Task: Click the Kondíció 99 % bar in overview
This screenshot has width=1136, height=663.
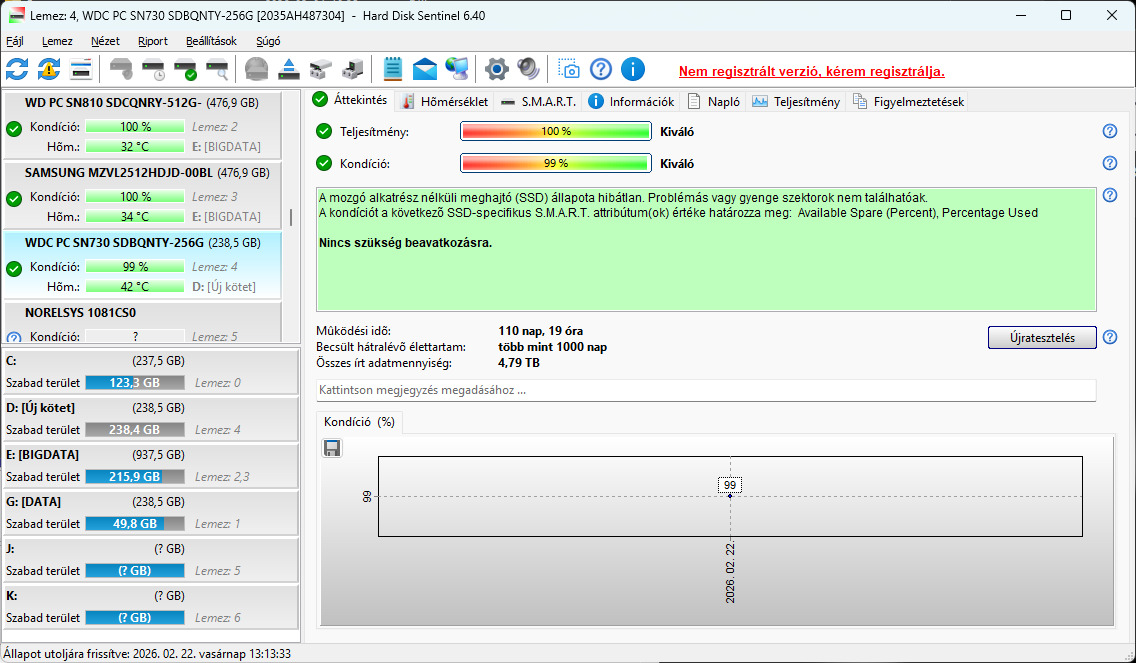Action: [556, 163]
